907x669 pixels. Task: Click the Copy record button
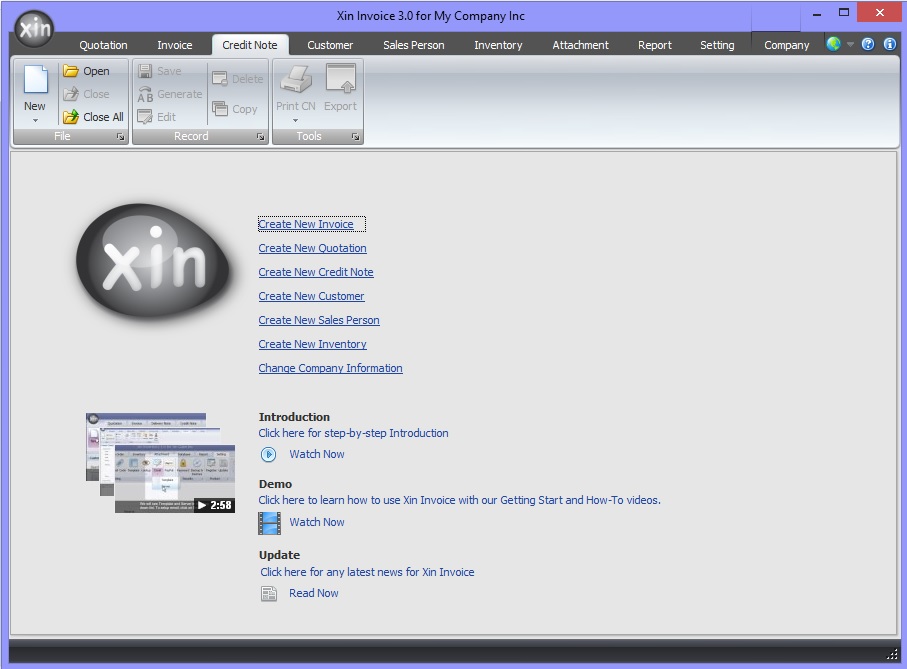click(x=235, y=109)
